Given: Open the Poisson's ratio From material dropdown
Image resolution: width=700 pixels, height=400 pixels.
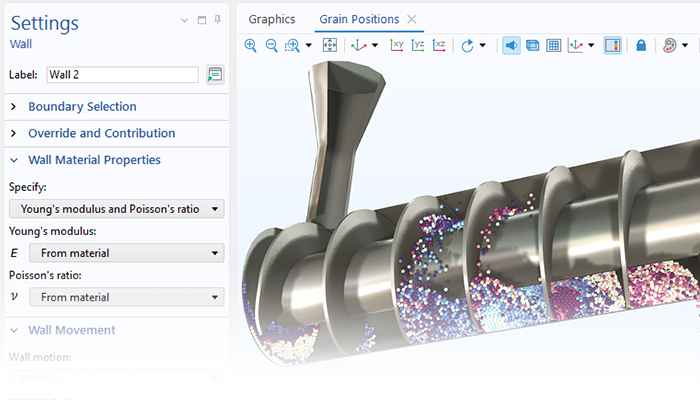Looking at the screenshot, I should pyautogui.click(x=126, y=297).
